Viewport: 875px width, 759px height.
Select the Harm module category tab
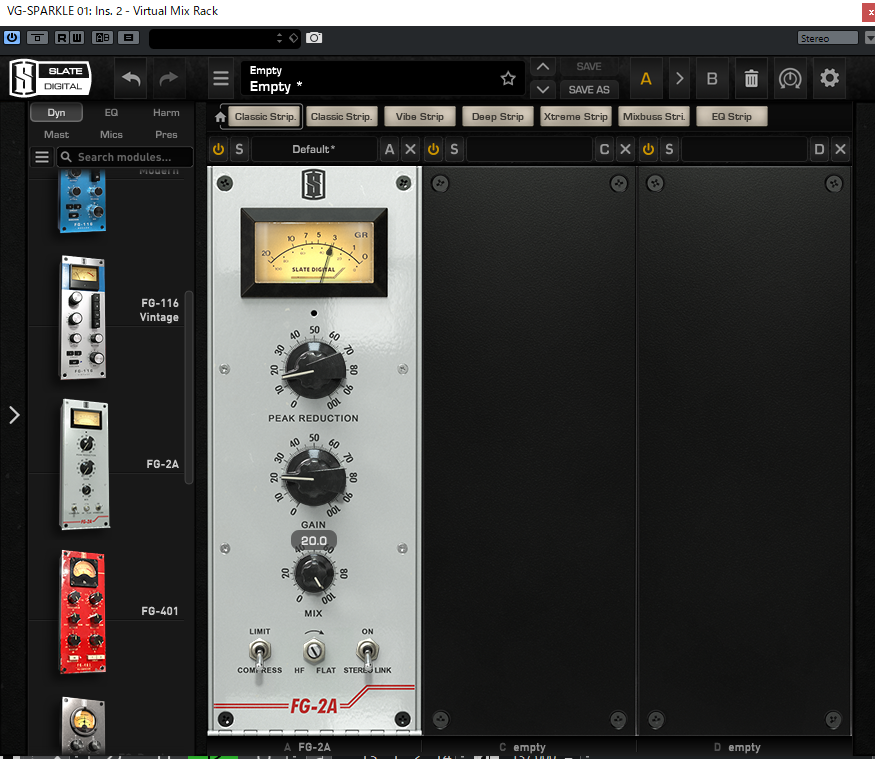coord(166,113)
